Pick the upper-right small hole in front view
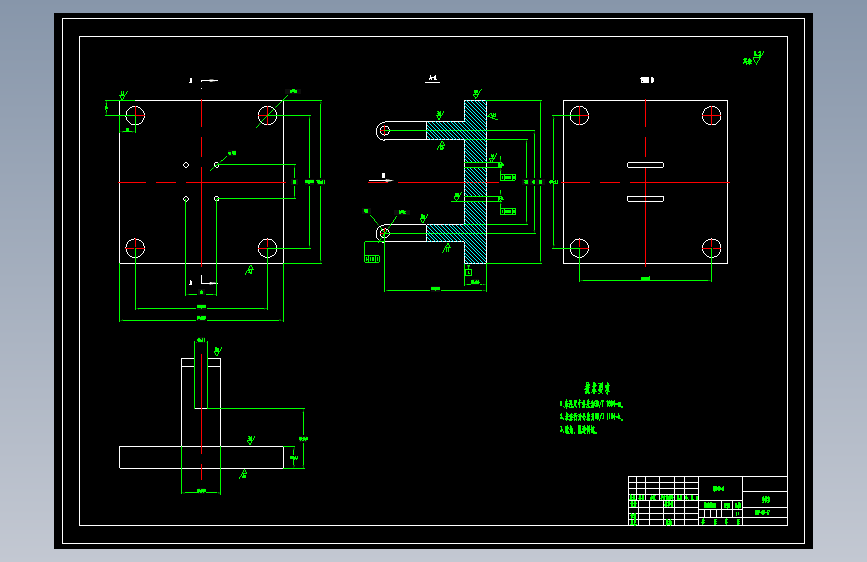The width and height of the screenshot is (867, 562). pyautogui.click(x=216, y=165)
